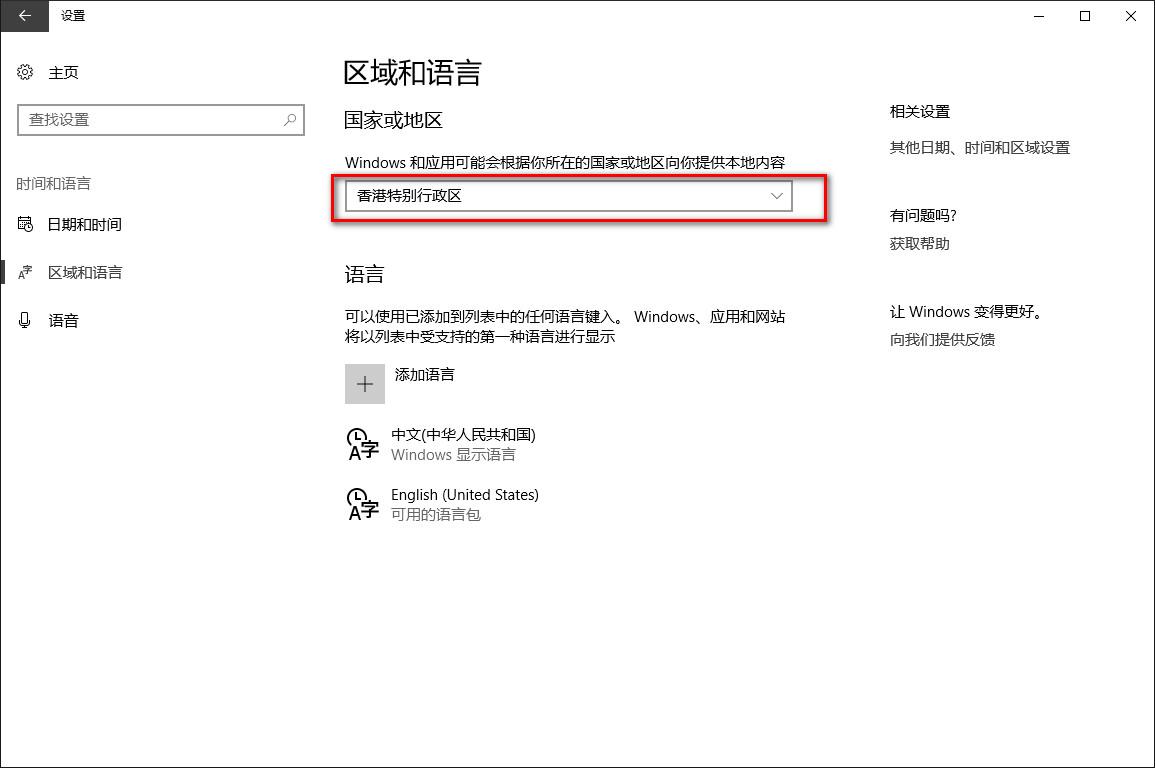The width and height of the screenshot is (1155, 768).
Task: Expand the region dropdown chevron arrow
Action: 776,196
